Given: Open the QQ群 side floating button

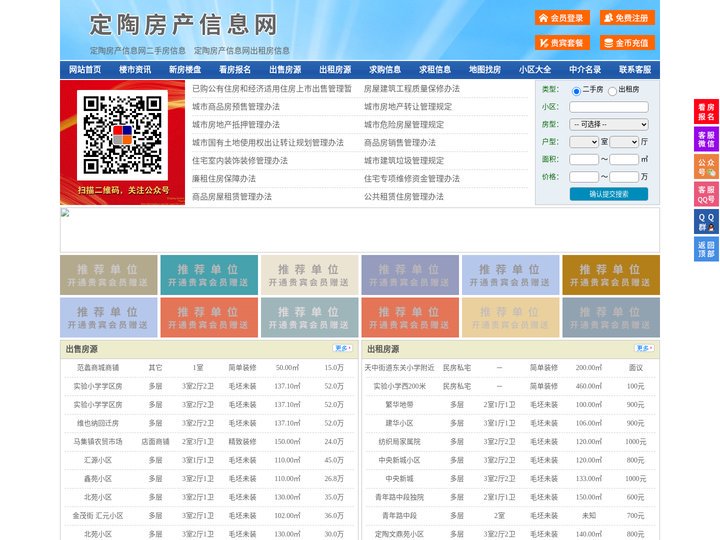Looking at the screenshot, I should (x=706, y=222).
